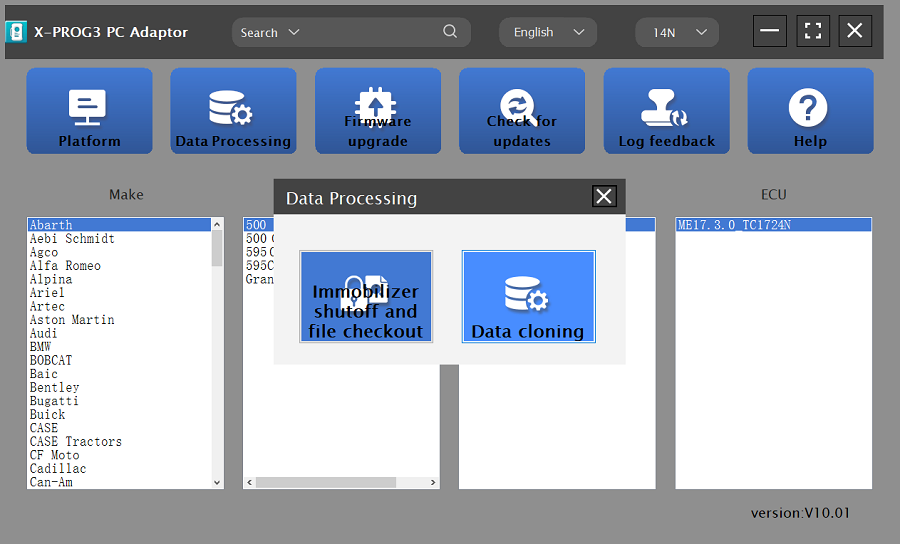900x544 pixels.
Task: Toggle fullscreen window mode
Action: point(813,31)
